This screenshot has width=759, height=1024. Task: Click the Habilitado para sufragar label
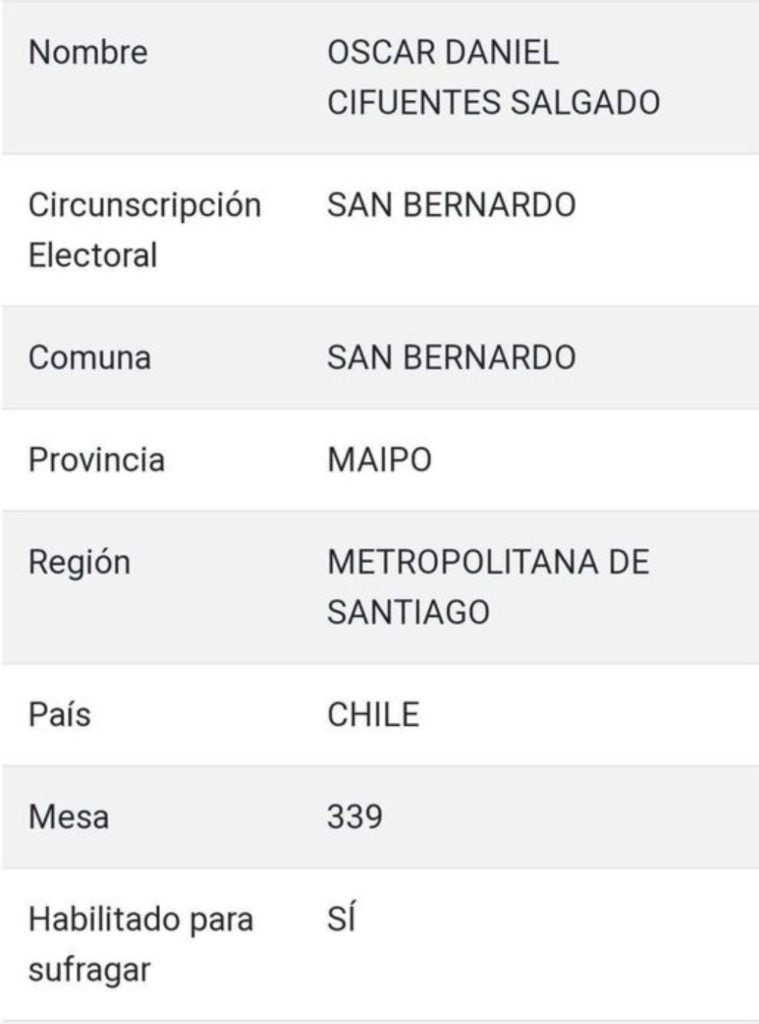140,945
